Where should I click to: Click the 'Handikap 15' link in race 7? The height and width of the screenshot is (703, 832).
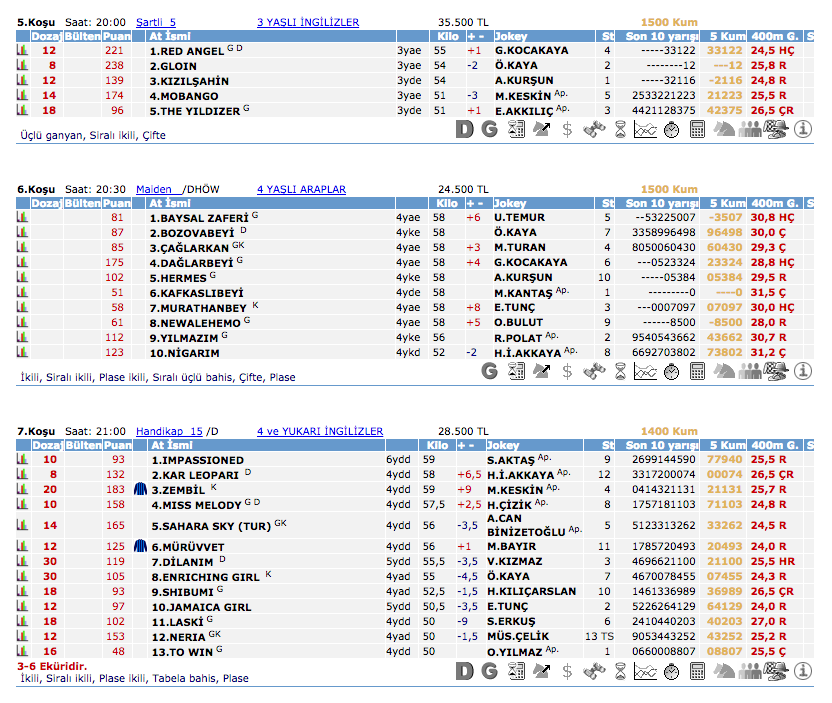pyautogui.click(x=169, y=431)
